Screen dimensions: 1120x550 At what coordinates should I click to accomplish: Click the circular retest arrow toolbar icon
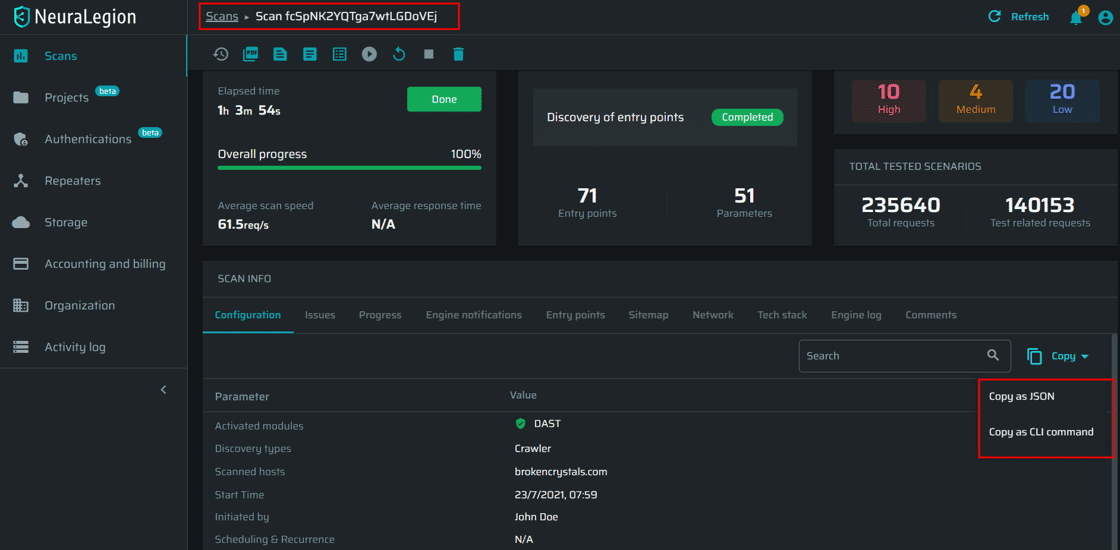click(399, 54)
